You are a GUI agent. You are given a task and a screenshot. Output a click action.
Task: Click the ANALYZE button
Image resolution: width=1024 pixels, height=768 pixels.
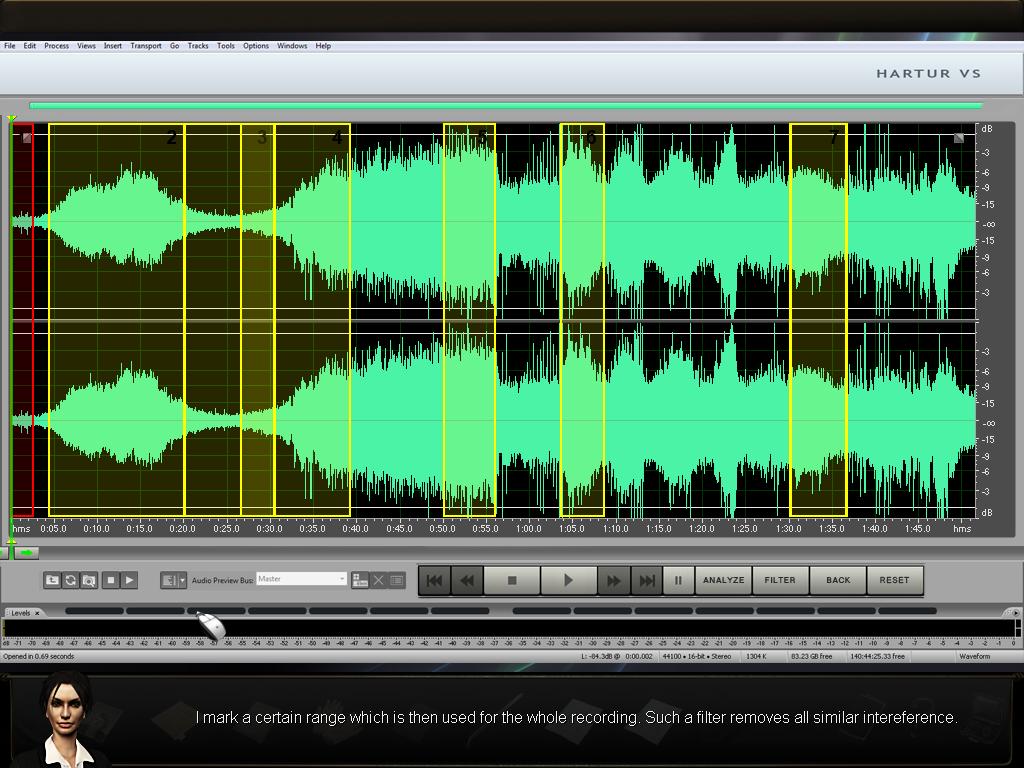(724, 580)
